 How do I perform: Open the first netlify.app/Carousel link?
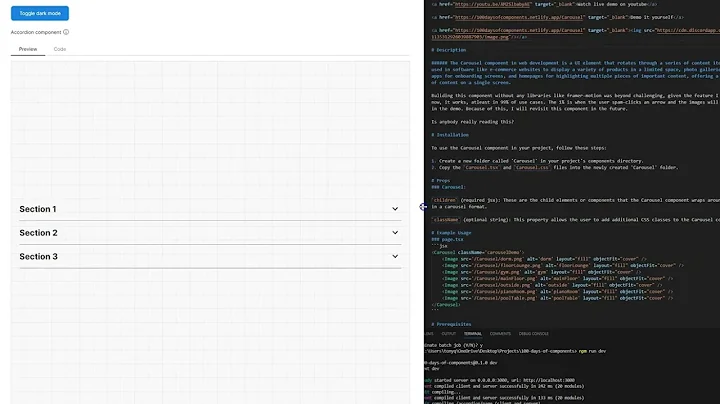pos(519,17)
